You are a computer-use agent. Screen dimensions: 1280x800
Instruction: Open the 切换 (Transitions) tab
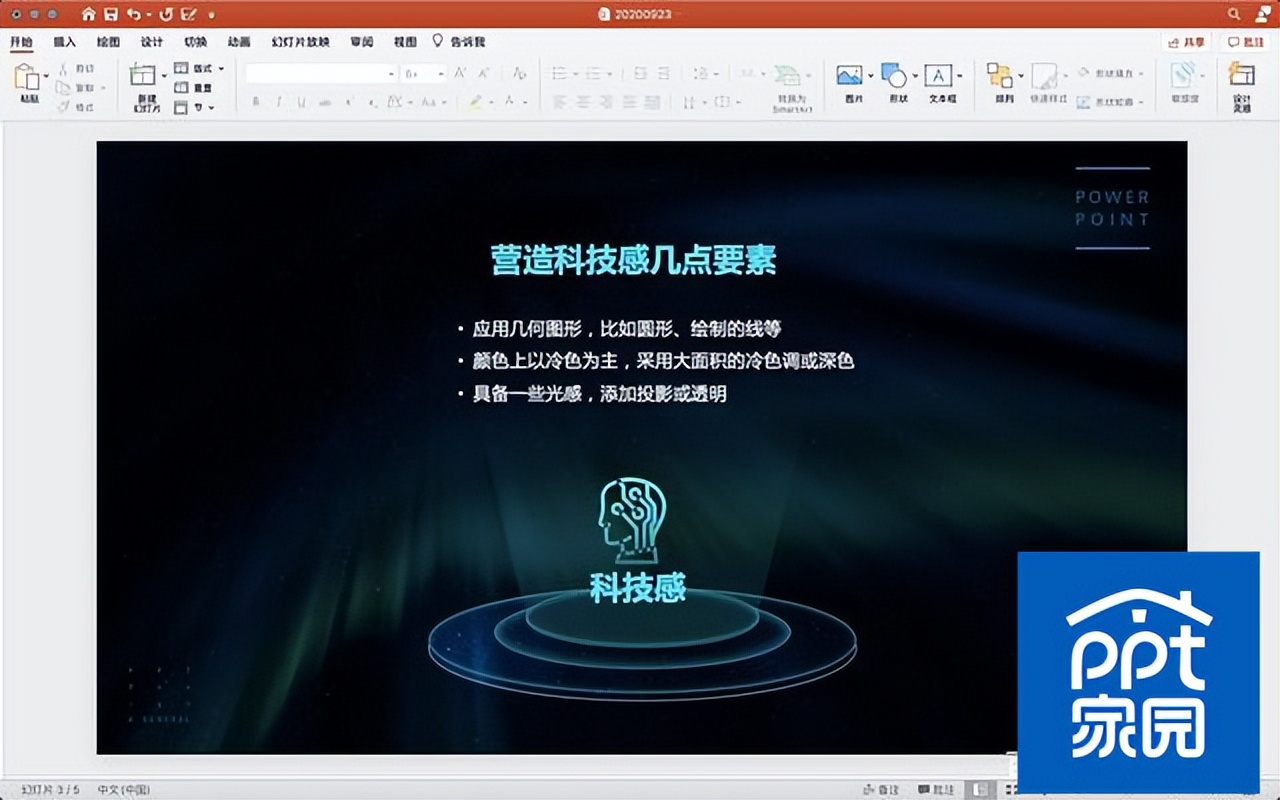tap(195, 42)
